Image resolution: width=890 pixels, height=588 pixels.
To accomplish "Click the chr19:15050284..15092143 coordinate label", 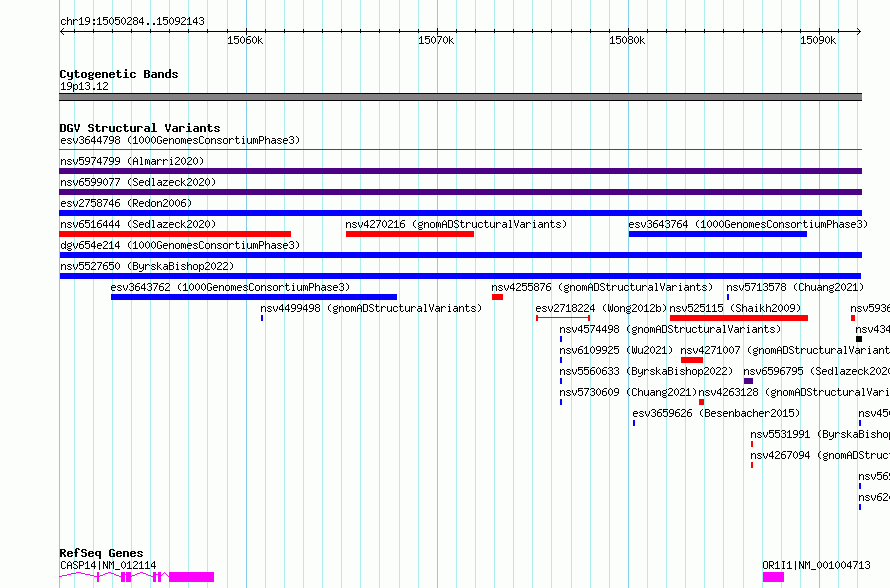I will 132,22.
